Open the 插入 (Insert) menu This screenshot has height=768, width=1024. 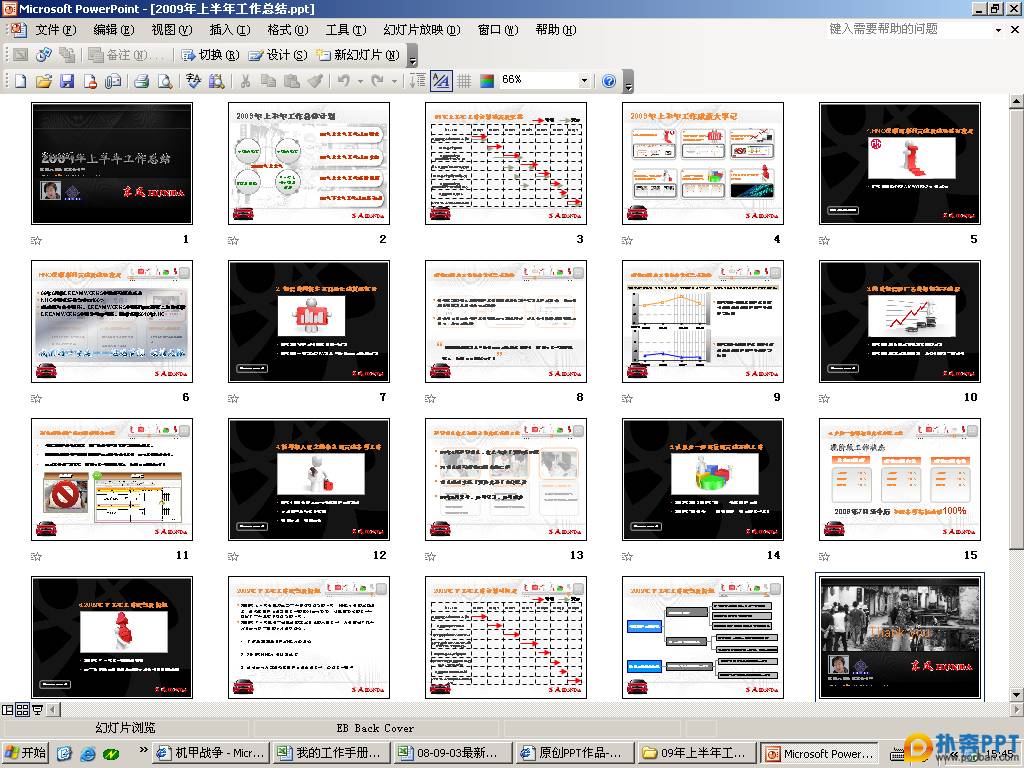(x=230, y=30)
